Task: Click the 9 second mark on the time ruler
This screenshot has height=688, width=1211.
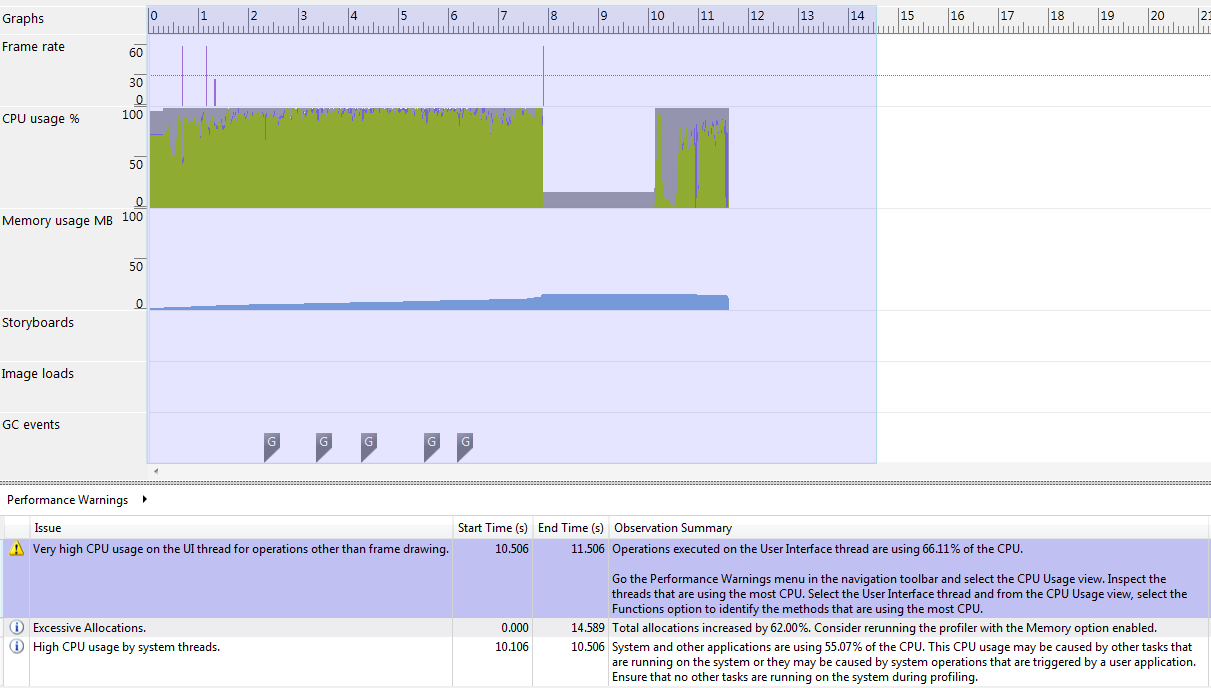Action: click(602, 17)
